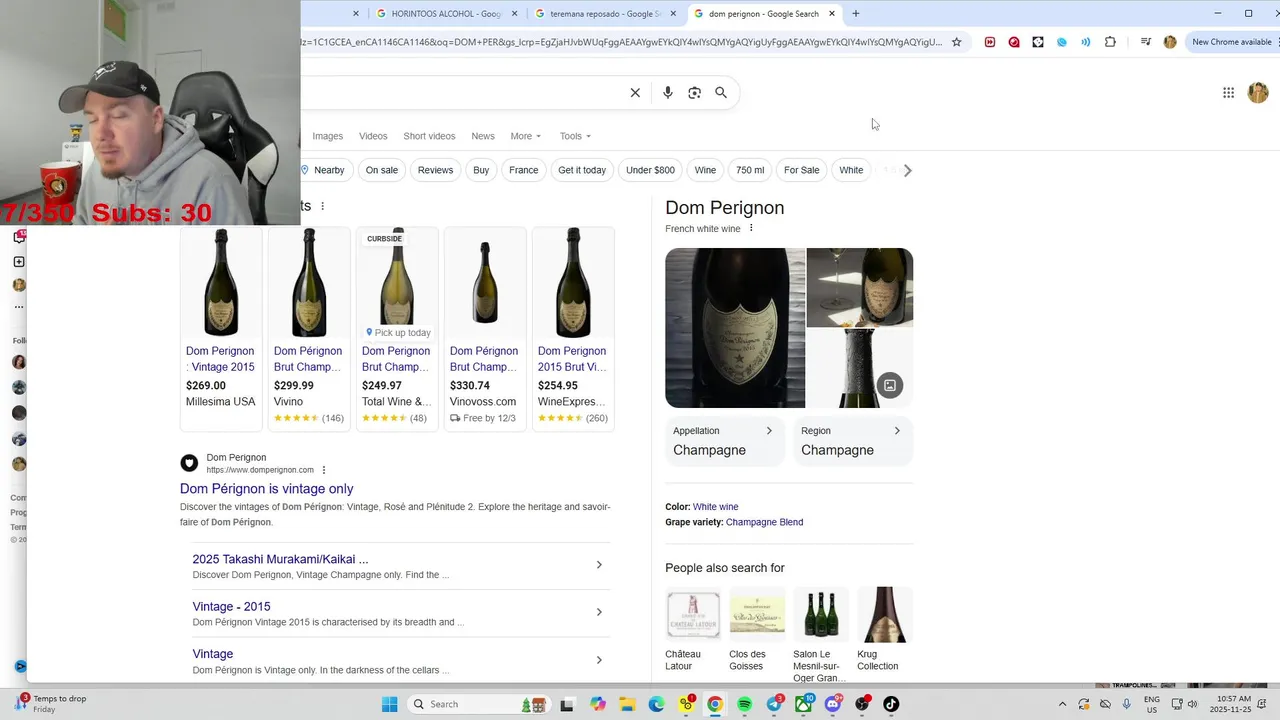Open Discord from taskbar
The width and height of the screenshot is (1280, 720).
coord(833,704)
